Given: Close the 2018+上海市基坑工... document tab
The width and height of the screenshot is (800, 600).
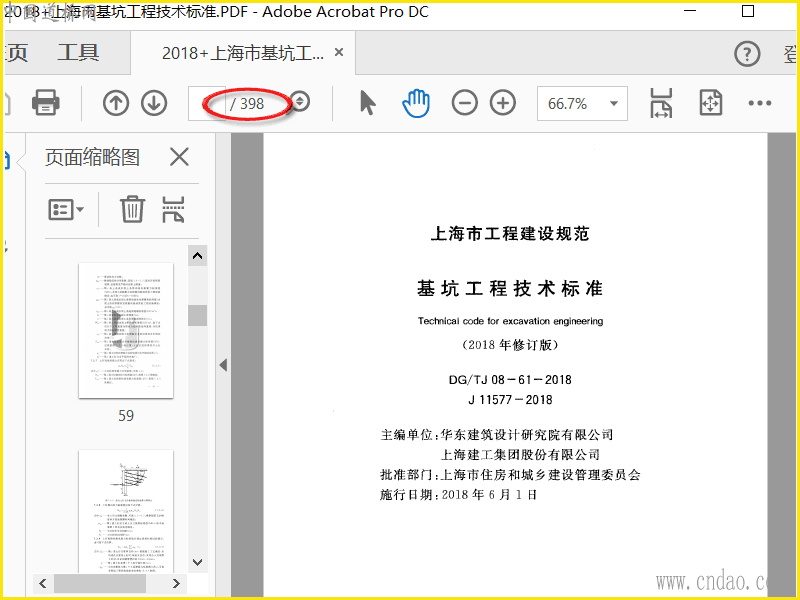Looking at the screenshot, I should 339,52.
